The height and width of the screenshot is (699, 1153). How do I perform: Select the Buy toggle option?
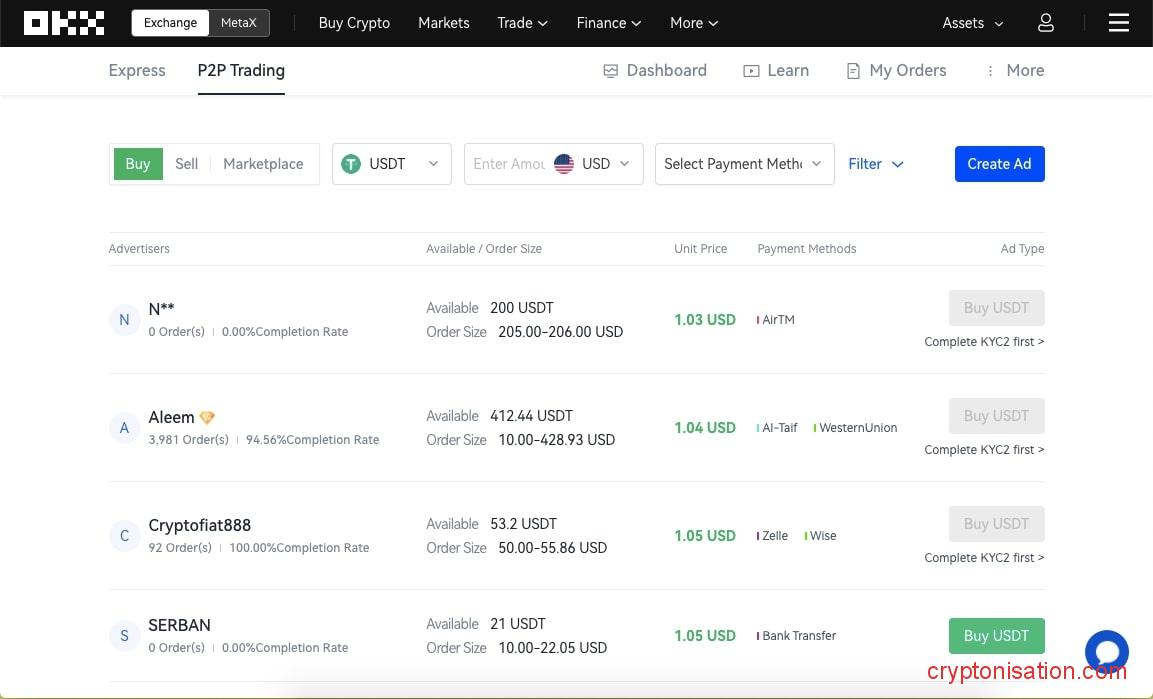tap(138, 164)
